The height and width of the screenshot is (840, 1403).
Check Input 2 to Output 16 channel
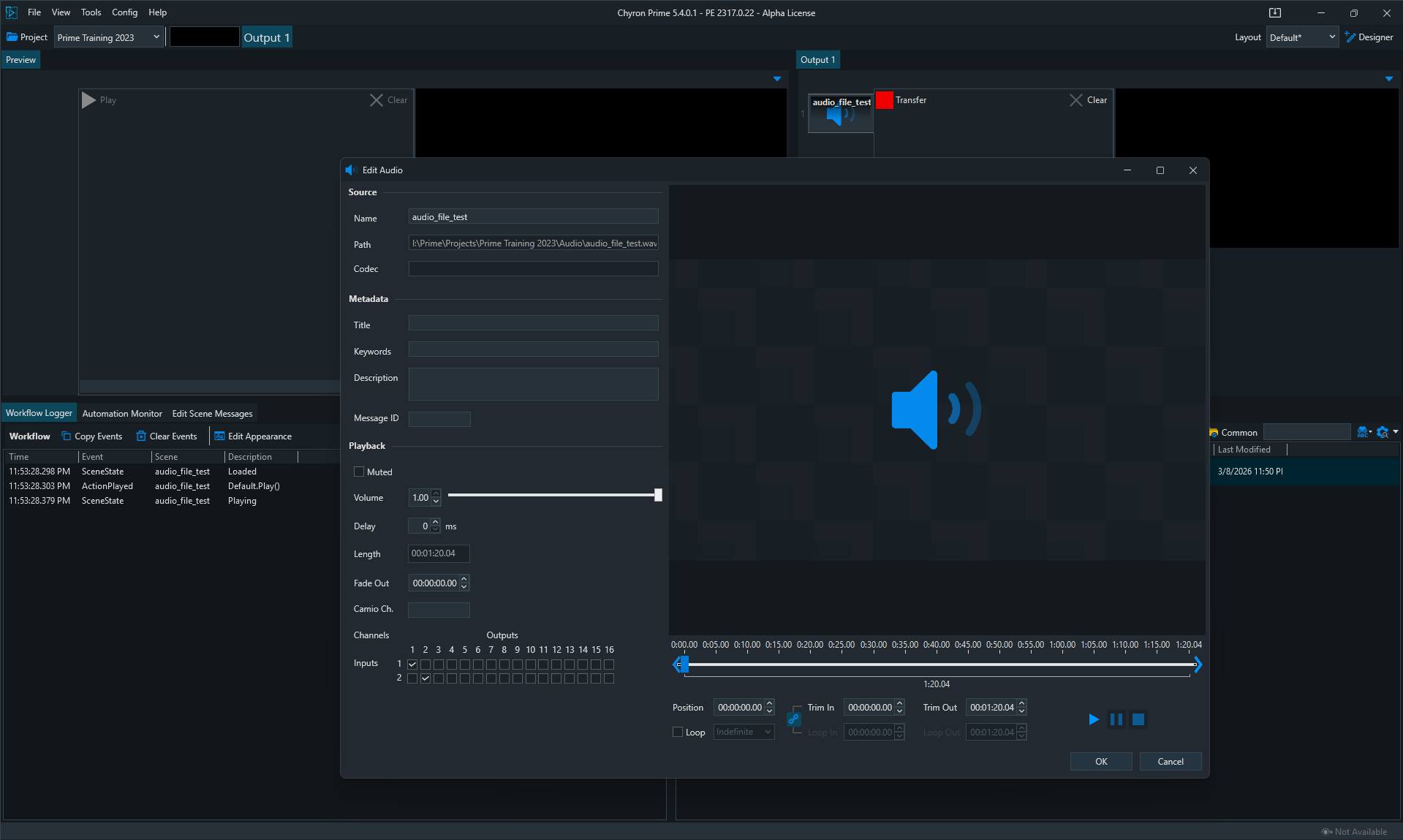pos(609,678)
